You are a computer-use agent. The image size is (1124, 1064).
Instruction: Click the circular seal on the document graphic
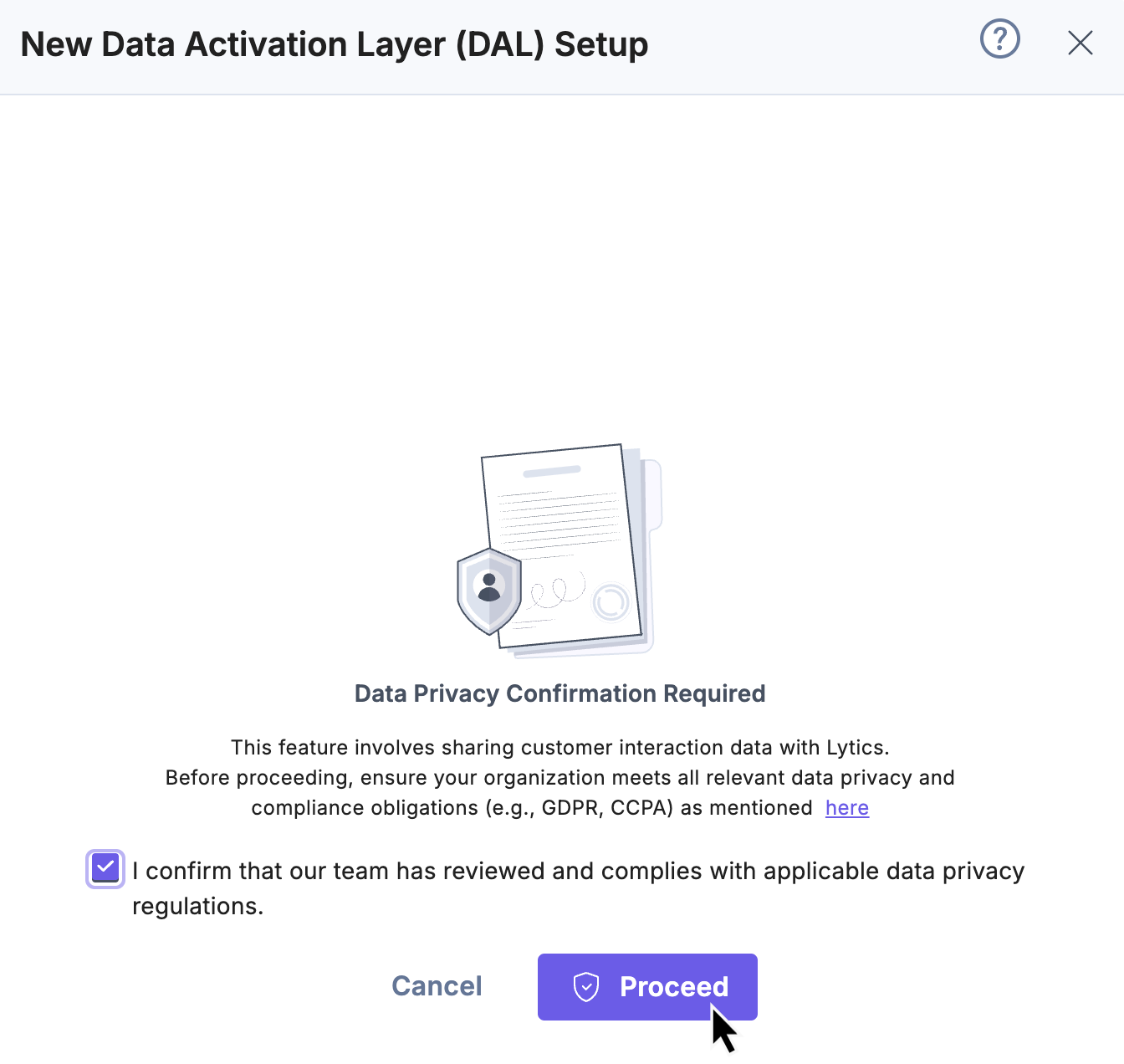[610, 603]
